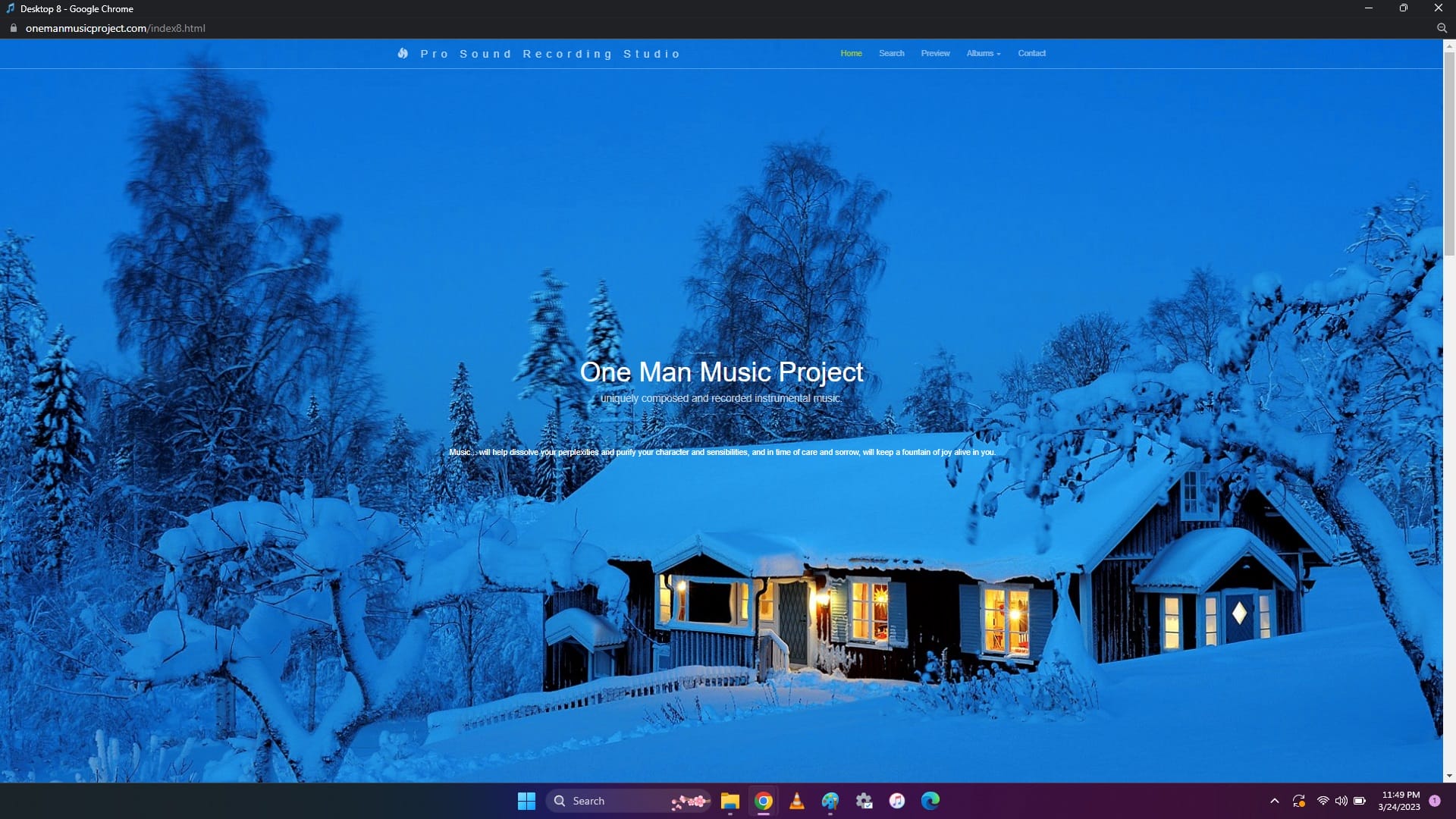
Task: Open File Explorer from the taskbar
Action: [x=730, y=801]
